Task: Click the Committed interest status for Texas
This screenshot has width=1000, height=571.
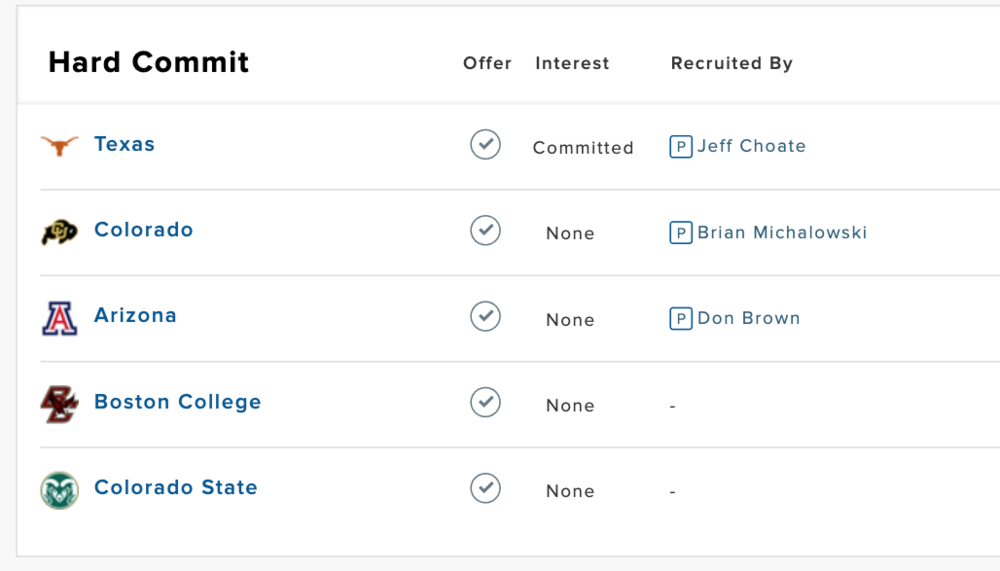Action: 583,148
